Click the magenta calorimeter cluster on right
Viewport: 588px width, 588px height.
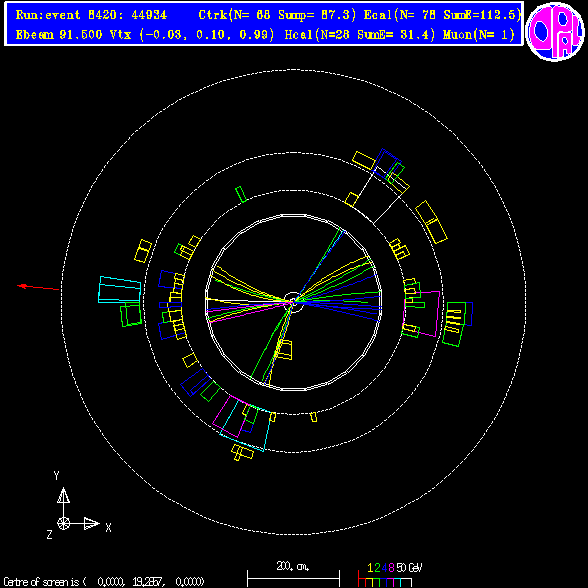tap(422, 314)
